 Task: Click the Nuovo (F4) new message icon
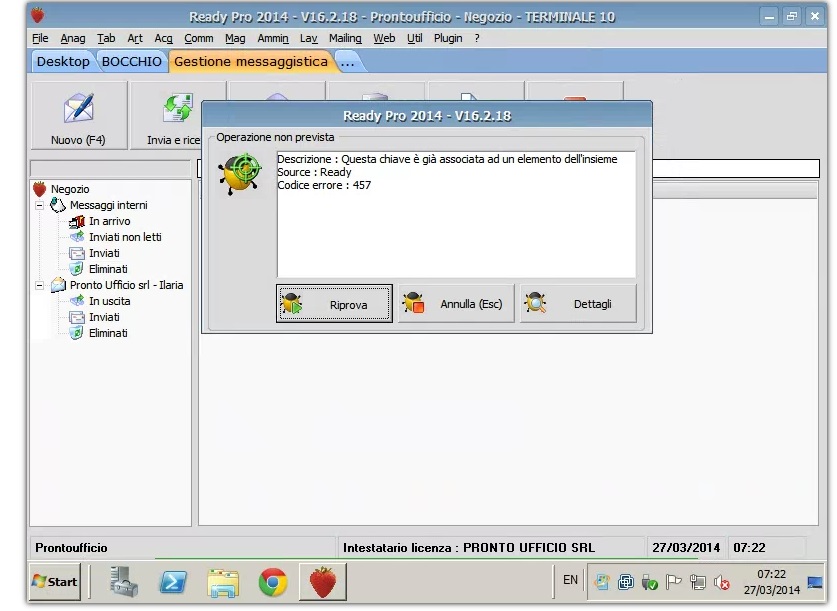(x=78, y=108)
